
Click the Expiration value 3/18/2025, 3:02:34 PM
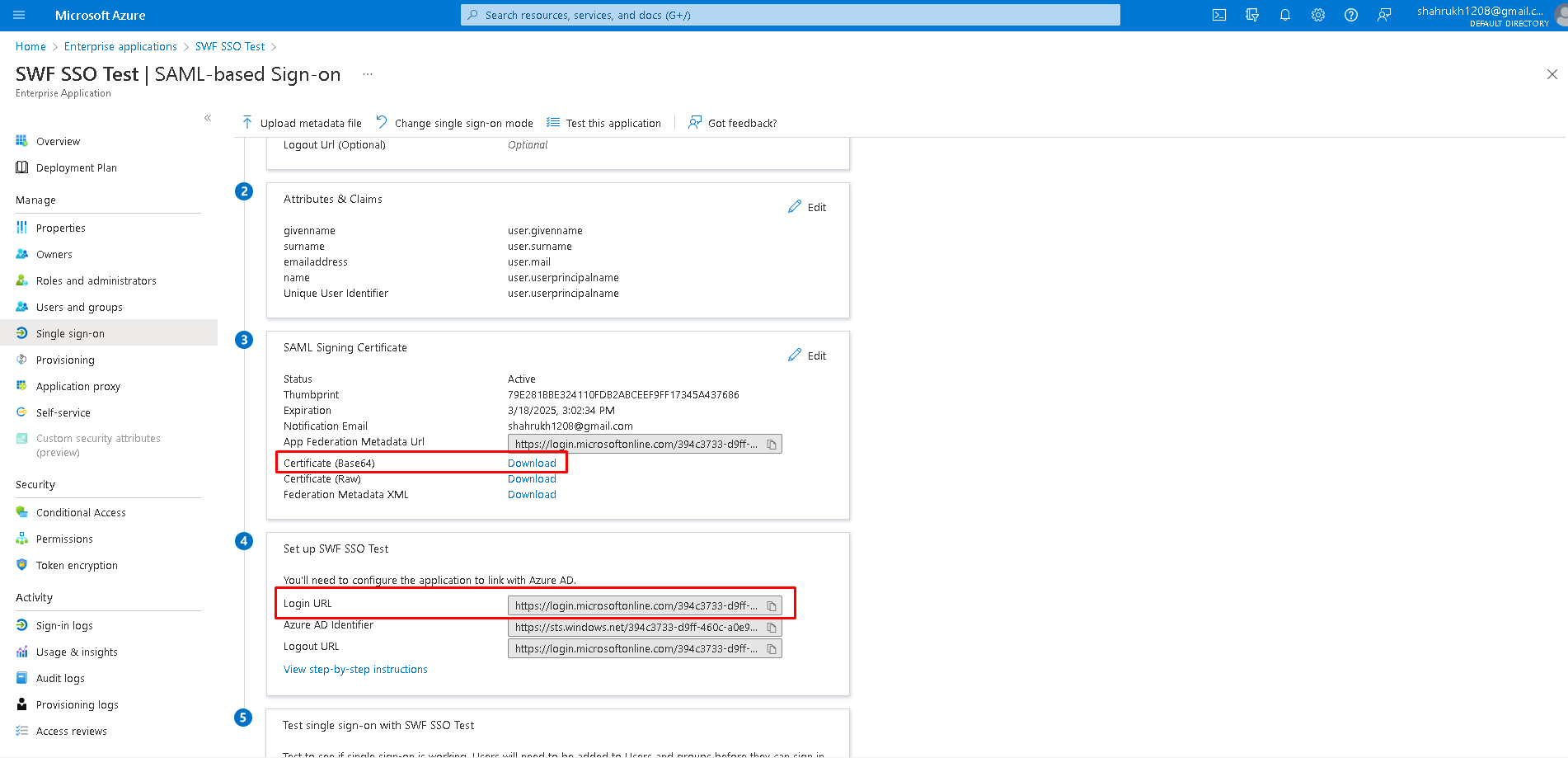click(561, 410)
